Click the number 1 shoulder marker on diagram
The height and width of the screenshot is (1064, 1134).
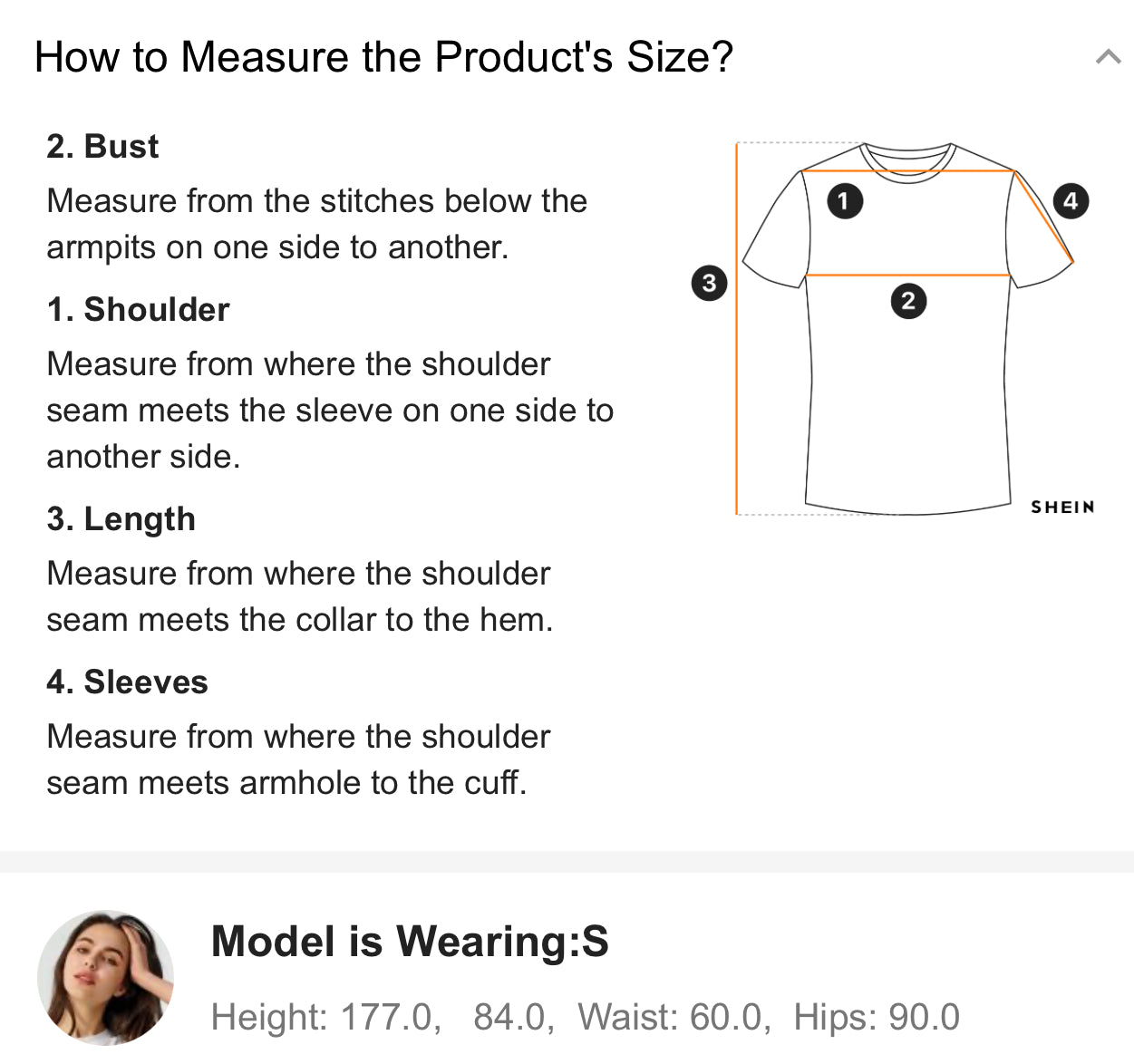point(845,200)
